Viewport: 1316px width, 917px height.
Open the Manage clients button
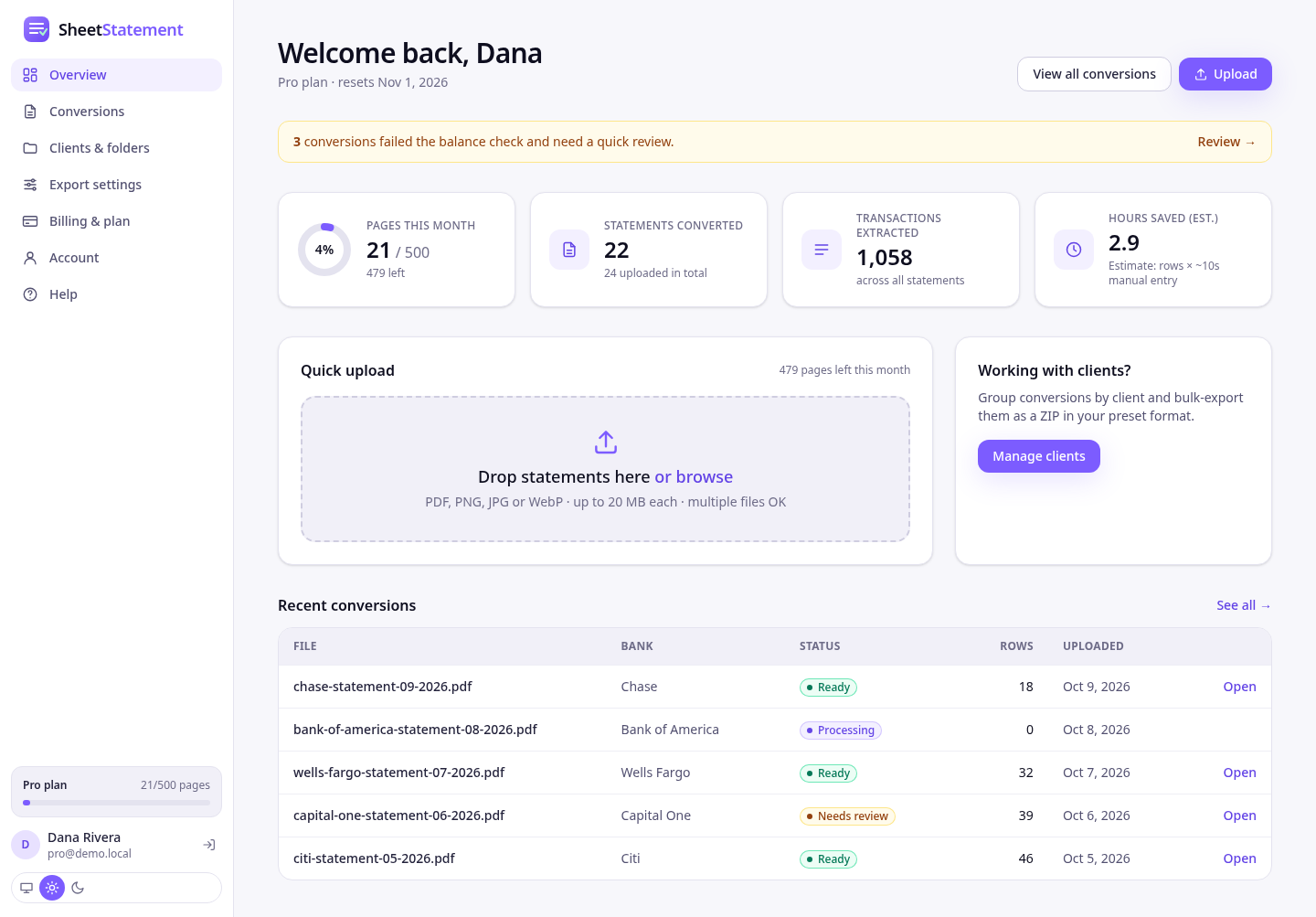point(1039,456)
